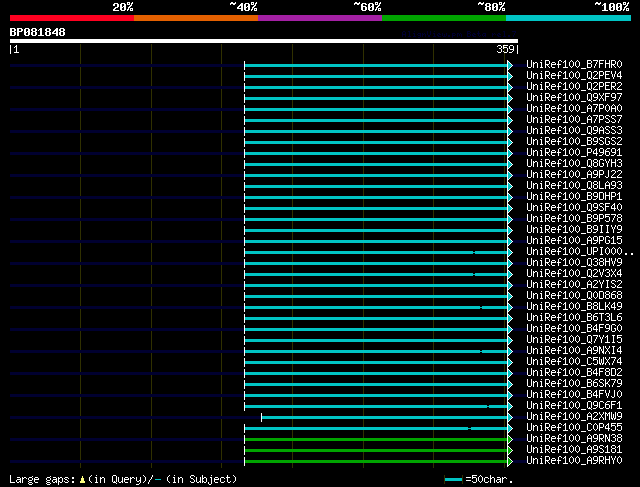The image size is (640, 487).
Task: Select the UniRef100_B9IIY9 label
Action: click(x=574, y=230)
